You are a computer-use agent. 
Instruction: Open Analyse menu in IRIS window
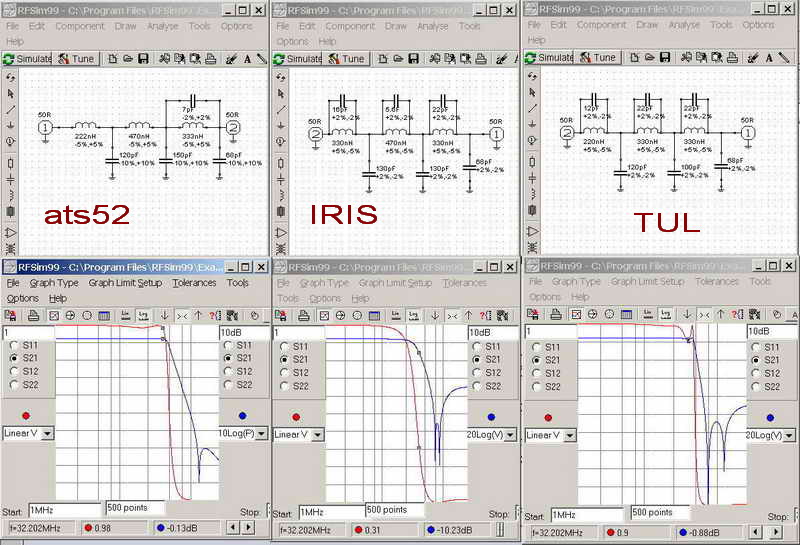[432, 26]
